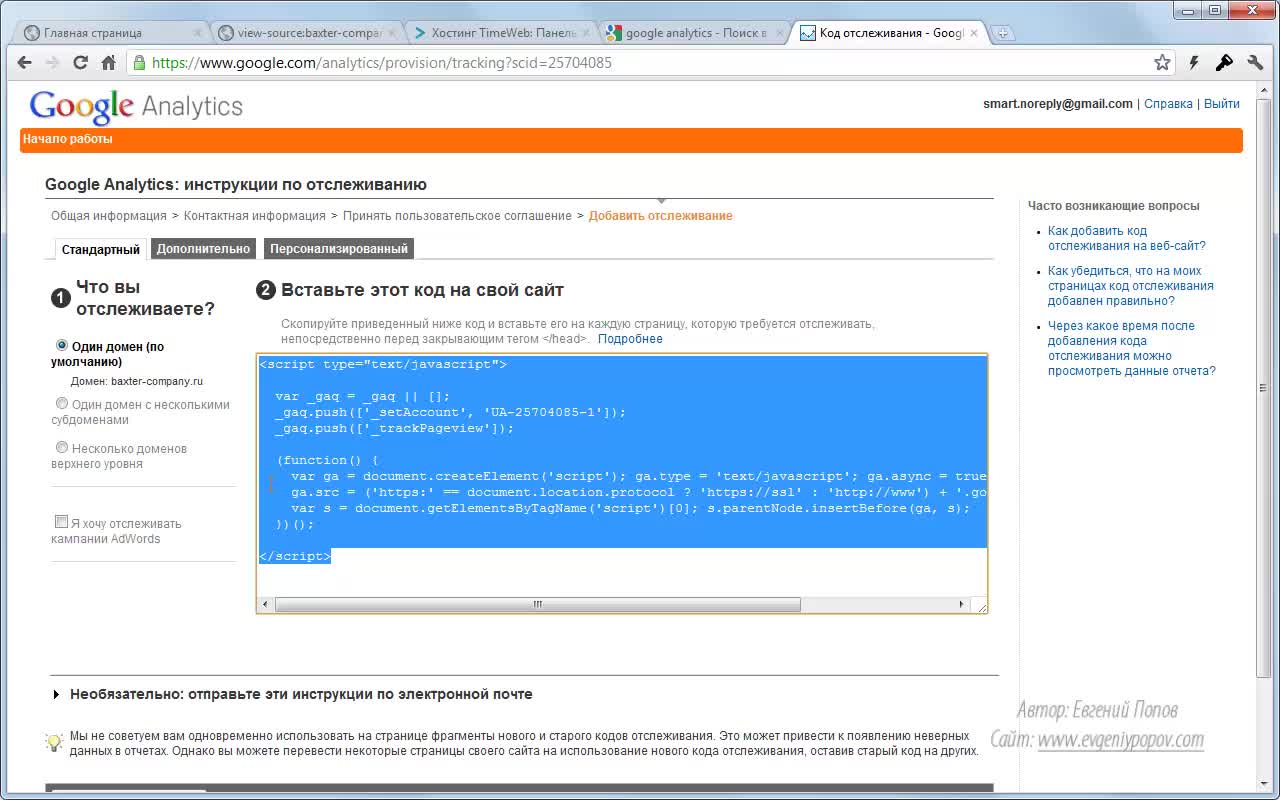Click 'Домен: baxter-company.ru' text
1280x800 pixels.
pyautogui.click(x=137, y=382)
